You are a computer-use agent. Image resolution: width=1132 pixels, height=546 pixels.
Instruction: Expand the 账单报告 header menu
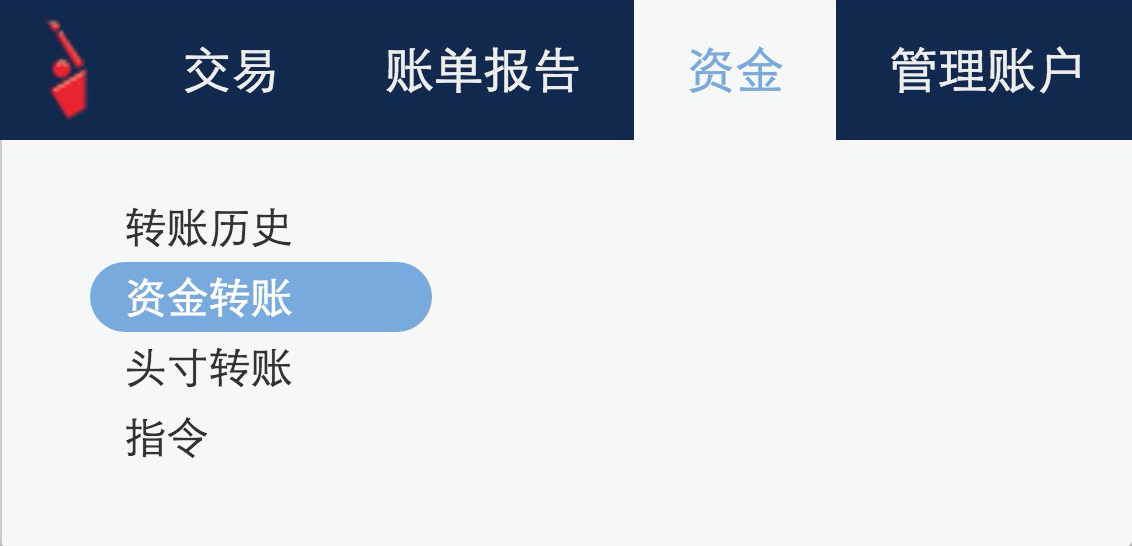(482, 71)
